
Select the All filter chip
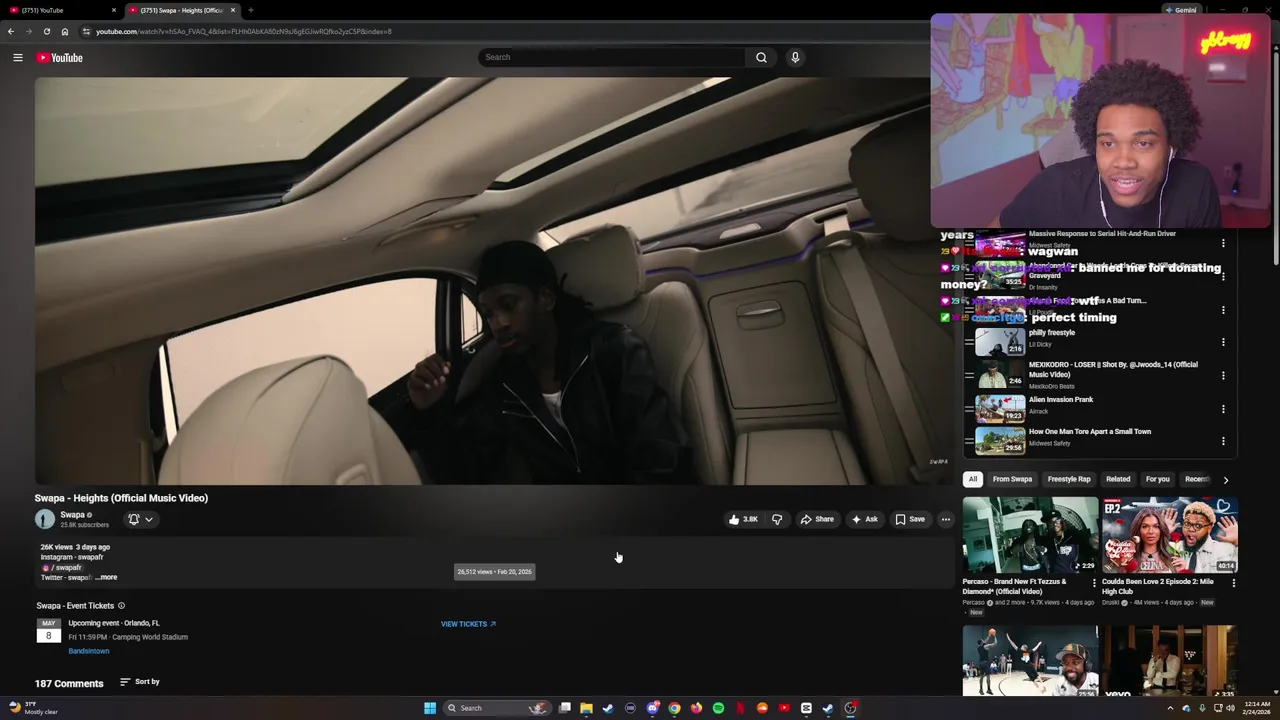[x=972, y=479]
